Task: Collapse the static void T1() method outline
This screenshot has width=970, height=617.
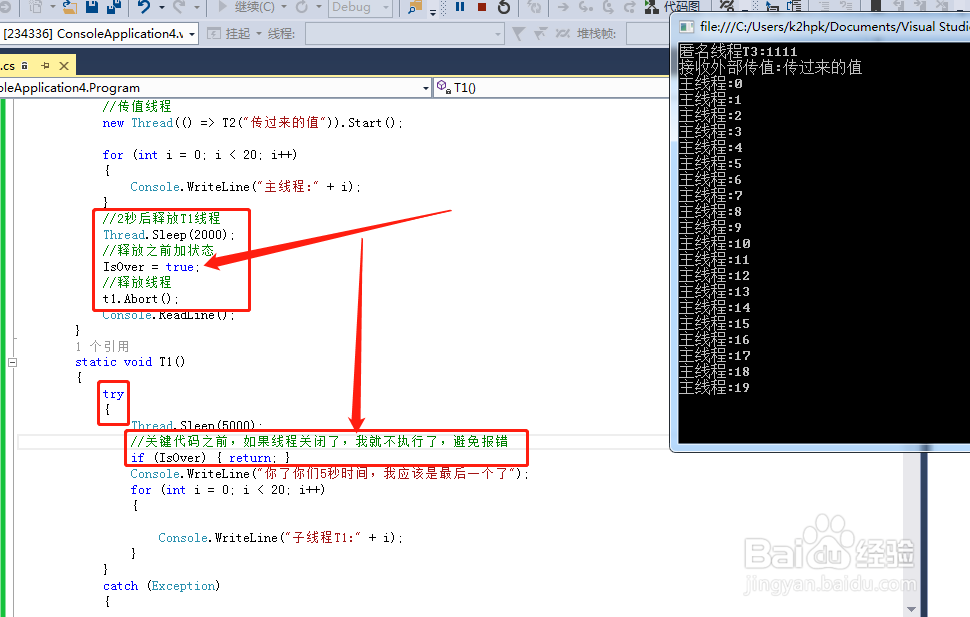Action: (12, 362)
